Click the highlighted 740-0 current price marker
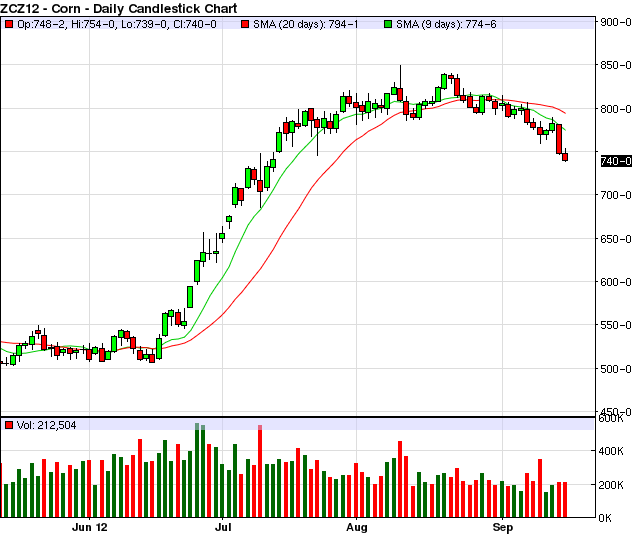Viewport: 640px width, 536px height. [616, 161]
